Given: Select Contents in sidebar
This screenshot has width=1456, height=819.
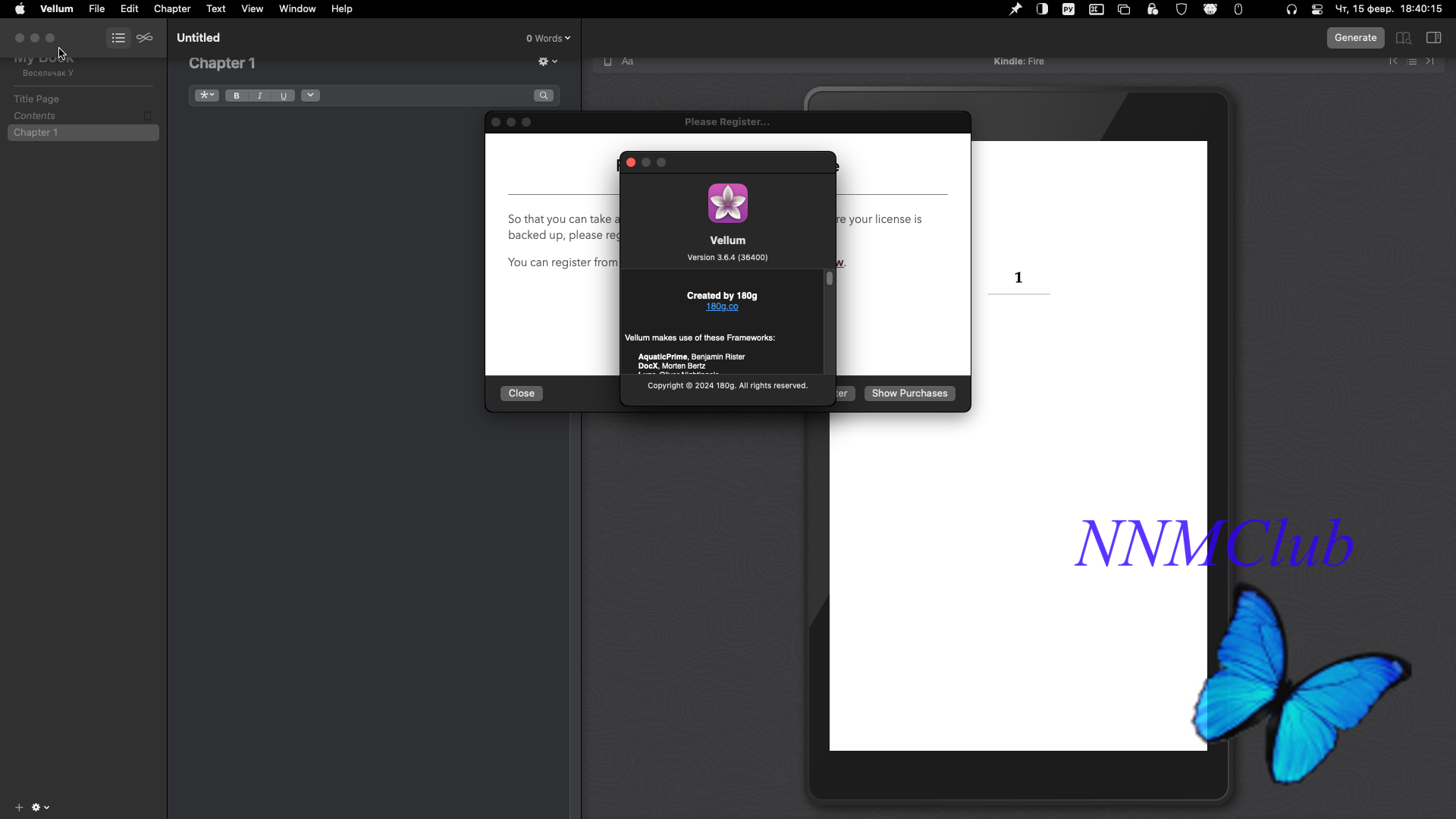Looking at the screenshot, I should 83,116.
